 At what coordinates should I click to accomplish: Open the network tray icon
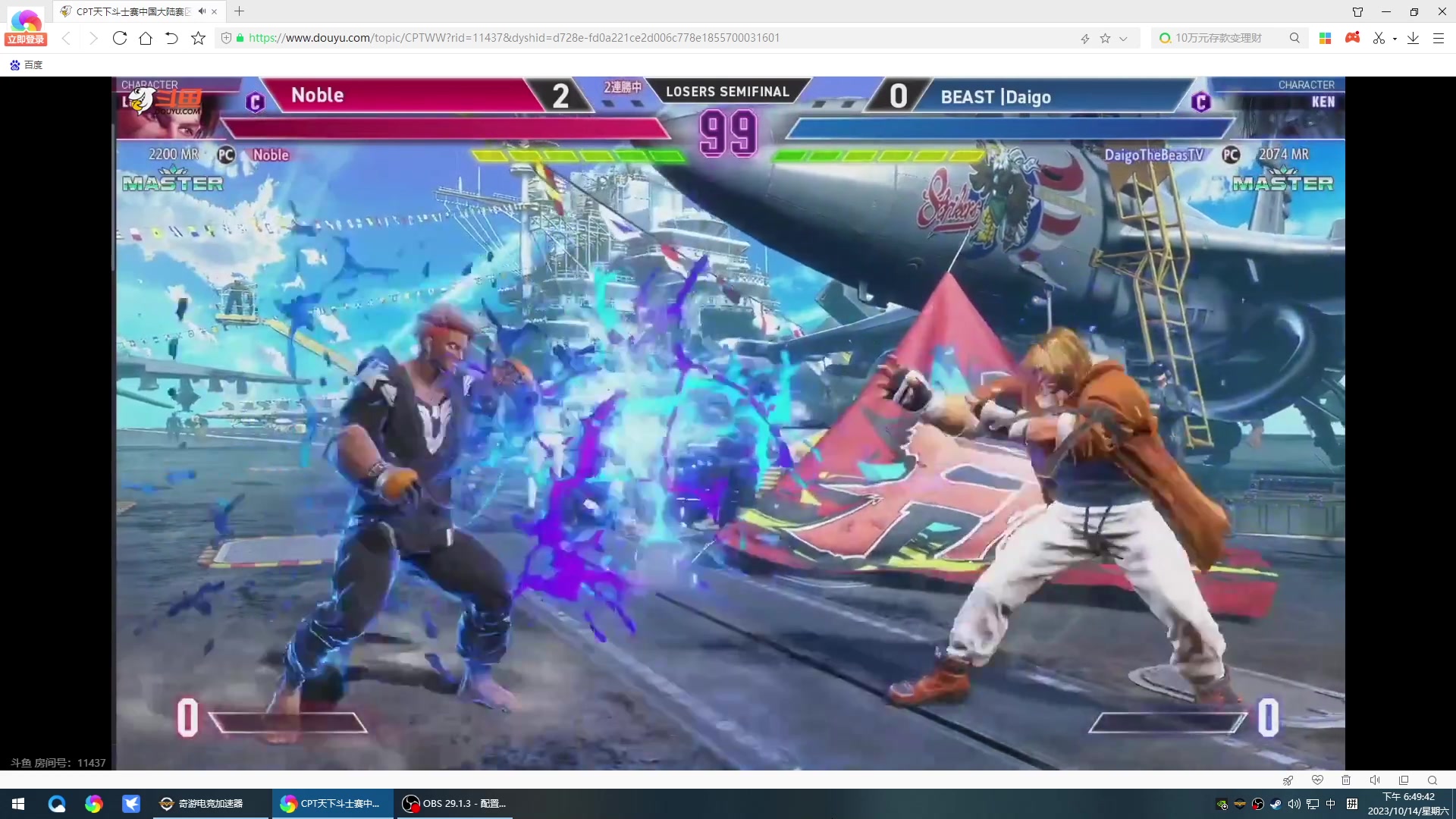(1313, 804)
